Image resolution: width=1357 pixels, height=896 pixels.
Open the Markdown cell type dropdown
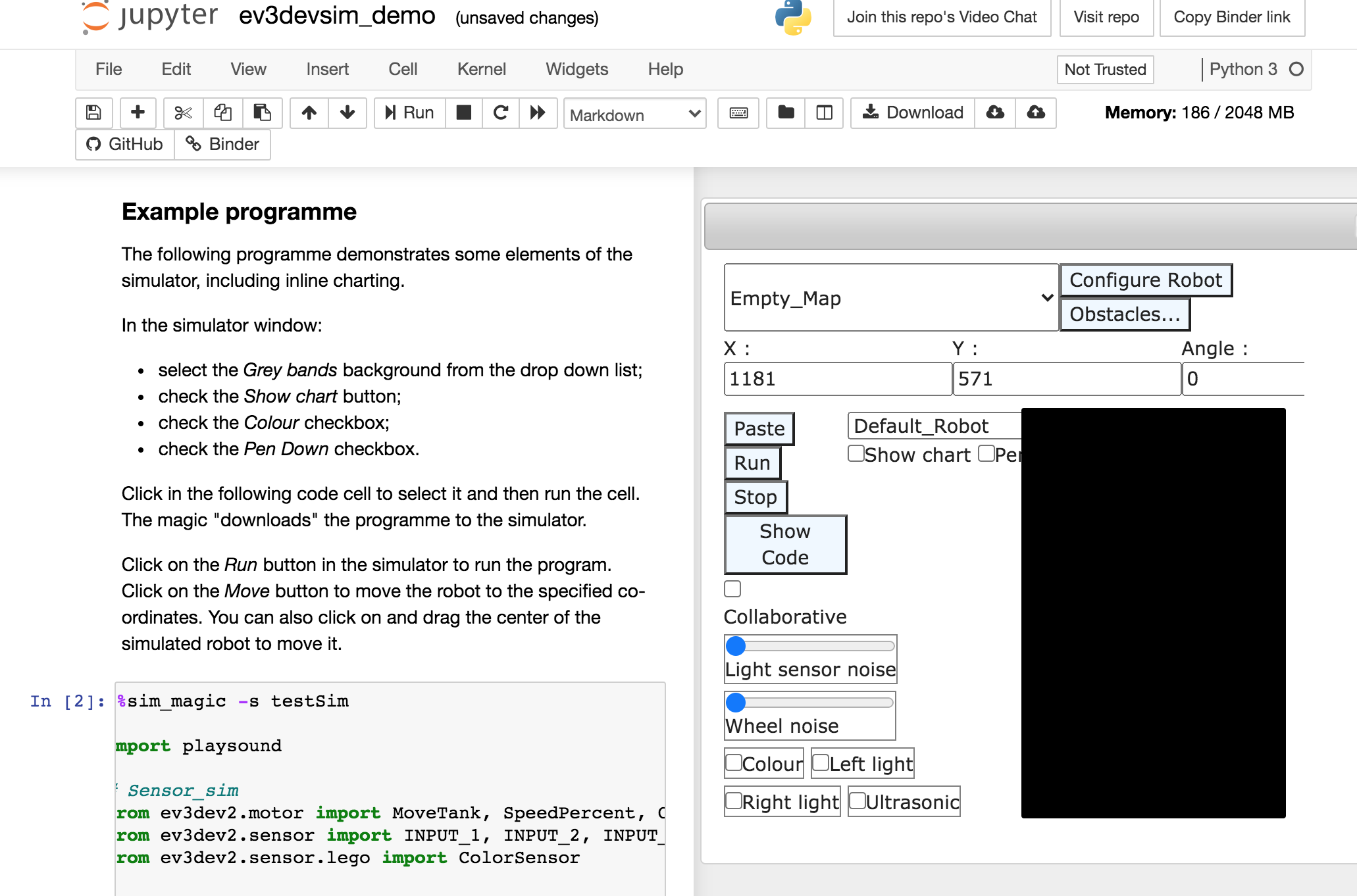tap(634, 114)
